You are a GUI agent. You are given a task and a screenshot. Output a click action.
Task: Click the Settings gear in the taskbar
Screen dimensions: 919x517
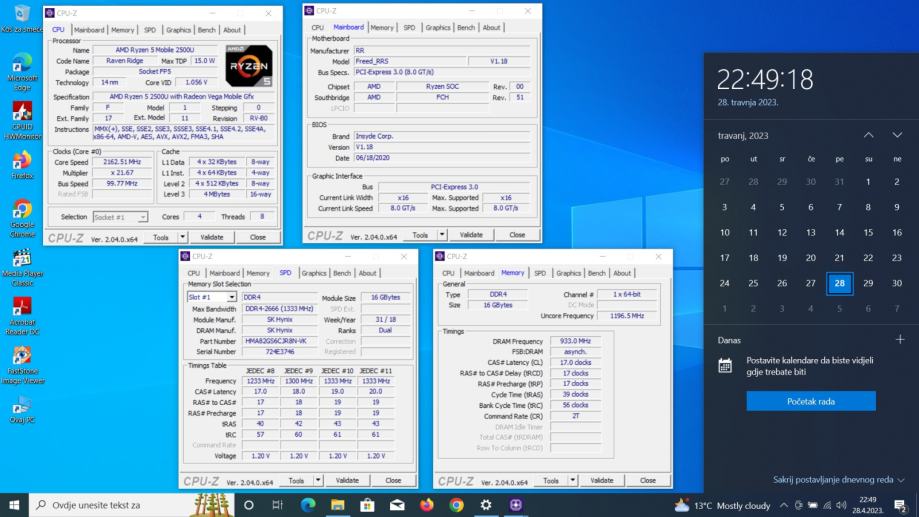click(486, 505)
